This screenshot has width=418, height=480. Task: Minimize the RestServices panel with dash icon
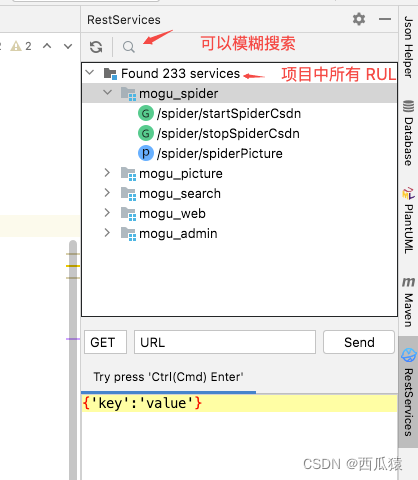pos(385,19)
